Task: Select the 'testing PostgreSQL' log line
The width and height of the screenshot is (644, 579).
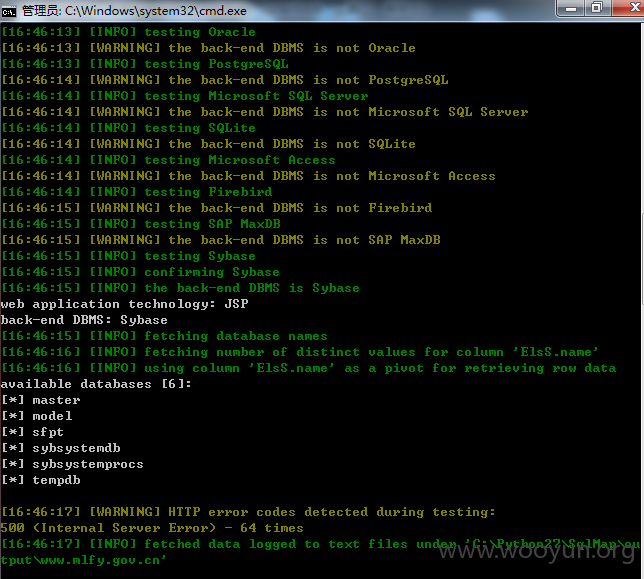Action: click(145, 64)
